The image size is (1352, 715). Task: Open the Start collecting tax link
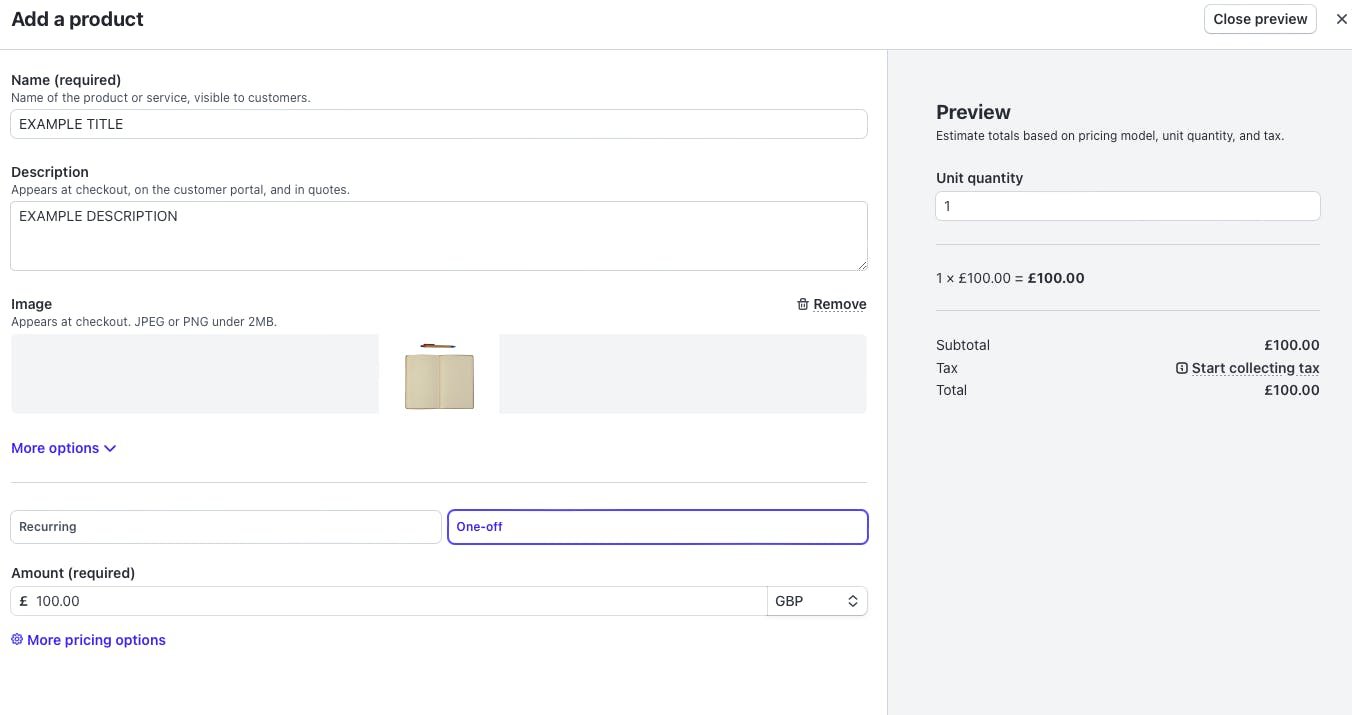[x=1256, y=368]
